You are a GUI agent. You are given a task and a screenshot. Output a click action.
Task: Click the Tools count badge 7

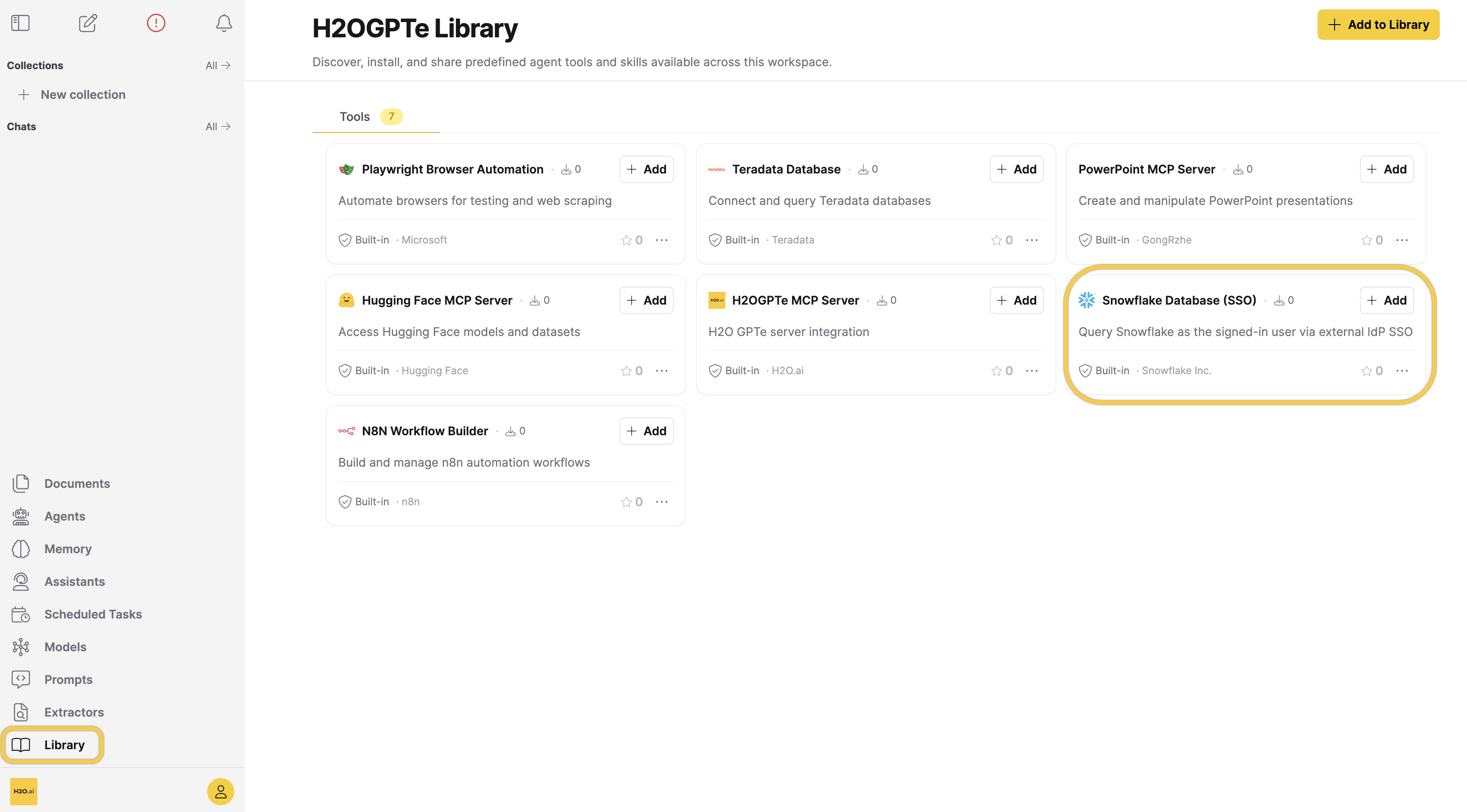[391, 117]
